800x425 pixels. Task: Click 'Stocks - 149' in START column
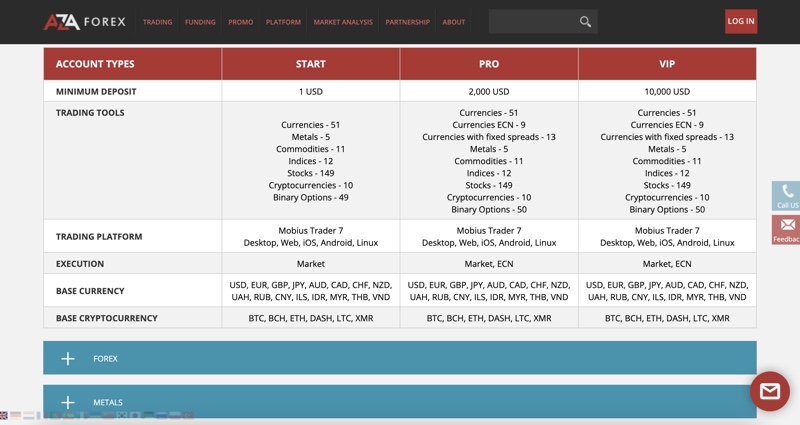pyautogui.click(x=311, y=173)
